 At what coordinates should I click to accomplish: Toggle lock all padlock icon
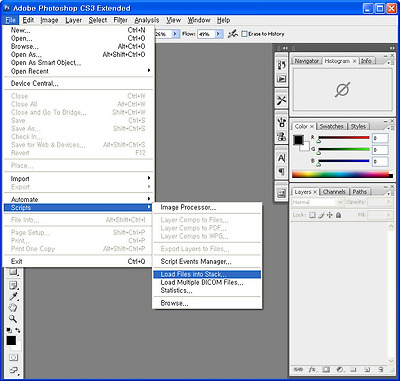tap(339, 215)
